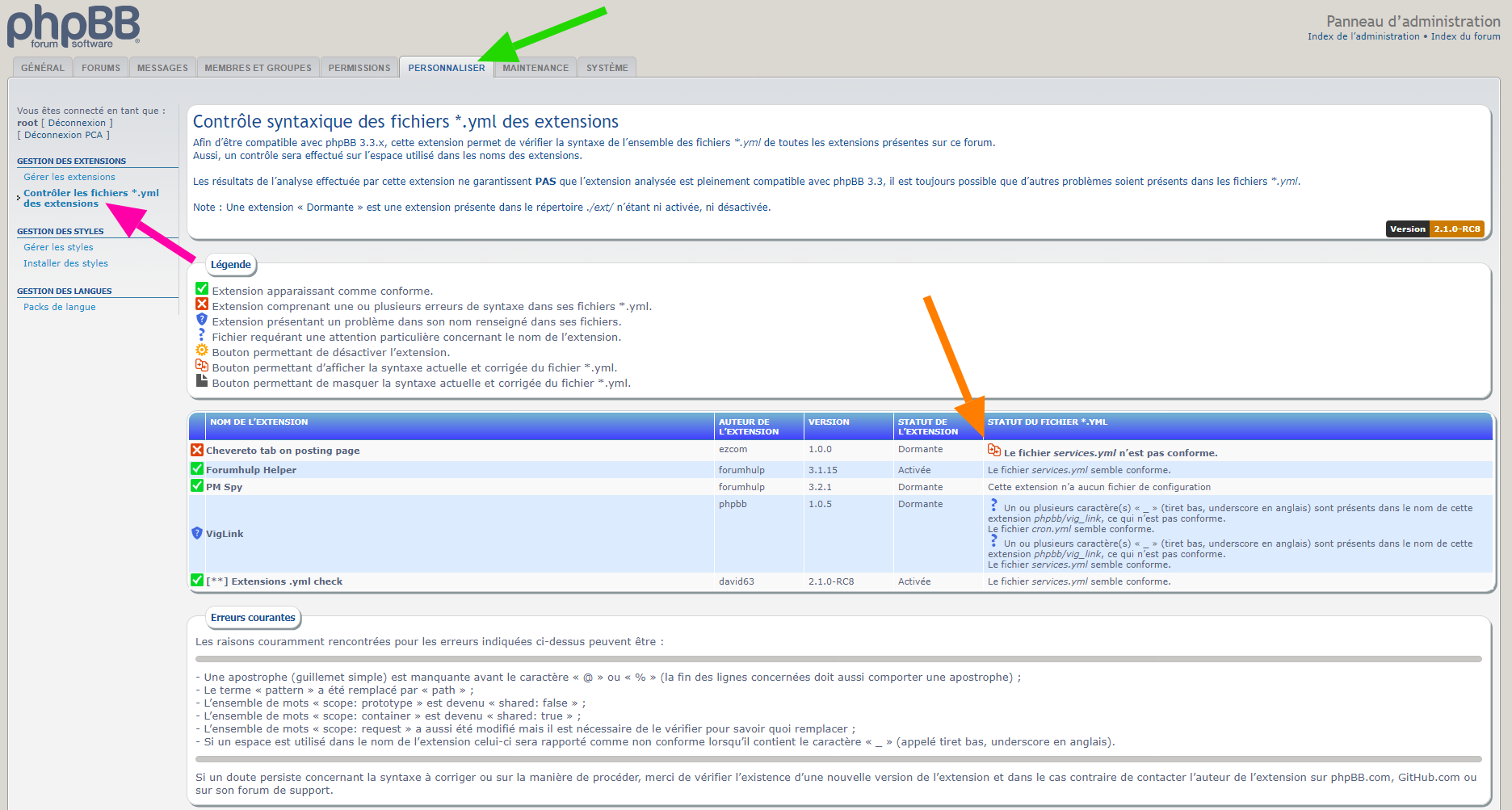Click green check icon beside Forumhulp Helper
This screenshot has height=810, width=1512.
click(197, 468)
